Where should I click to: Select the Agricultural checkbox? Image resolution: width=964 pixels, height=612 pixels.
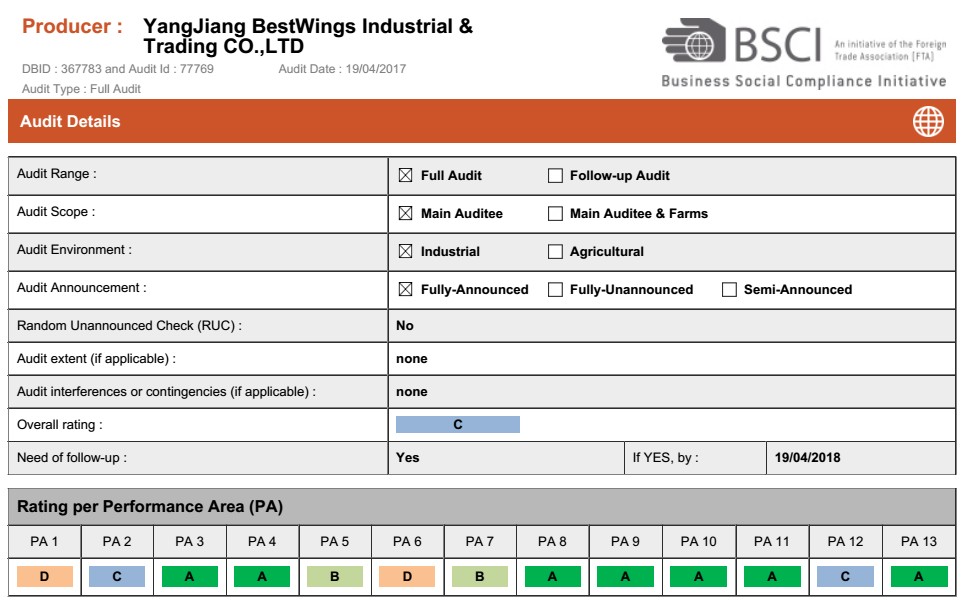[x=555, y=252]
